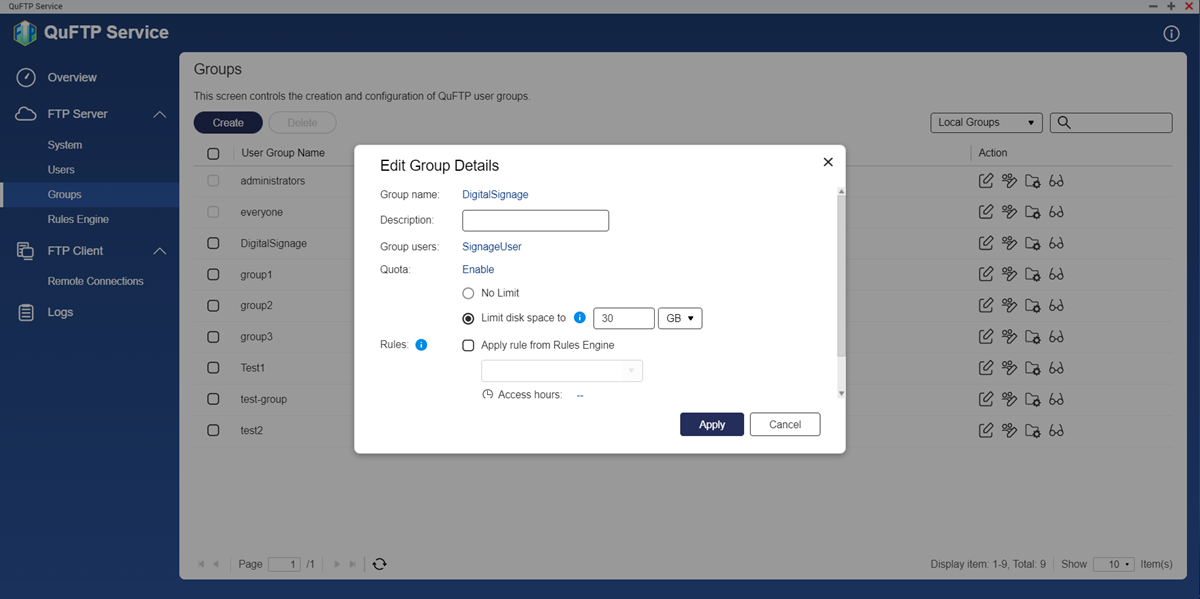Screen dimensions: 1200x599
Task: Open the Local Groups filter dropdown
Action: 985,122
